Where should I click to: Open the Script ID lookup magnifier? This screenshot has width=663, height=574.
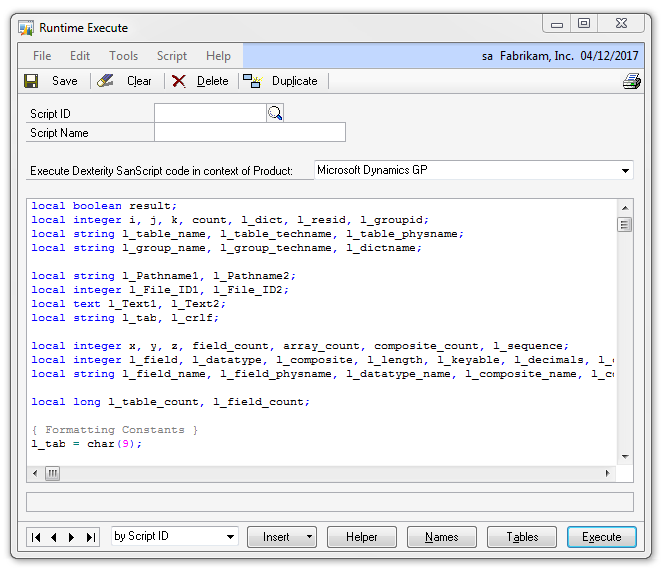(x=275, y=114)
